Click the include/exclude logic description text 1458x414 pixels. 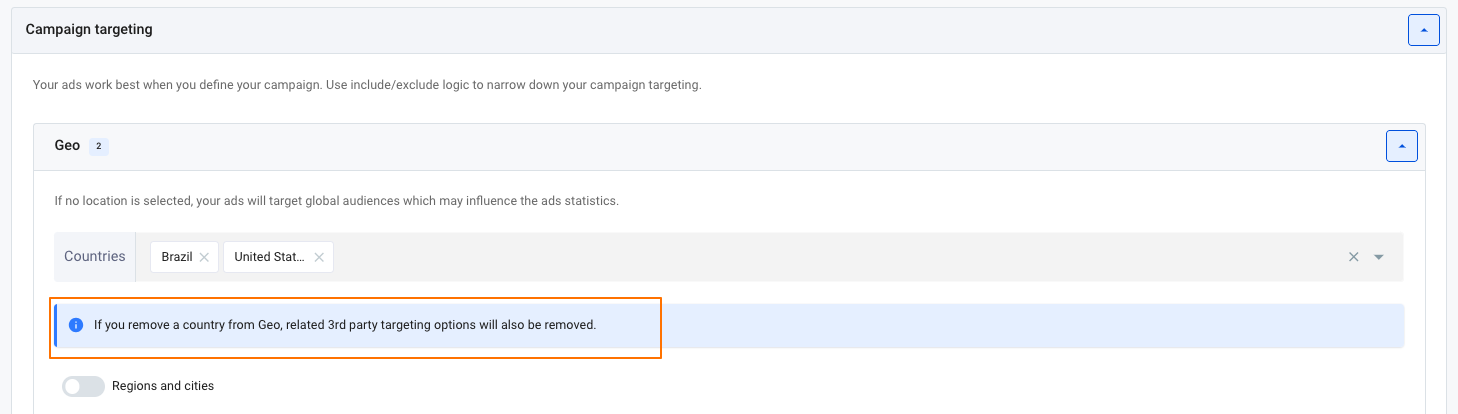[366, 85]
